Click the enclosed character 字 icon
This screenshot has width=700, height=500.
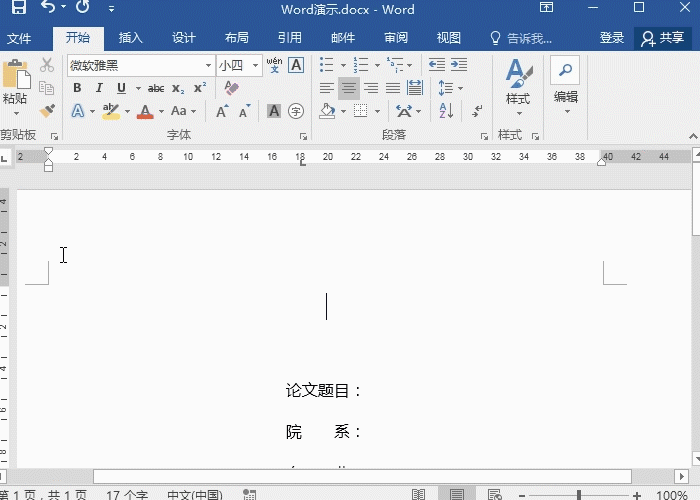click(x=296, y=111)
